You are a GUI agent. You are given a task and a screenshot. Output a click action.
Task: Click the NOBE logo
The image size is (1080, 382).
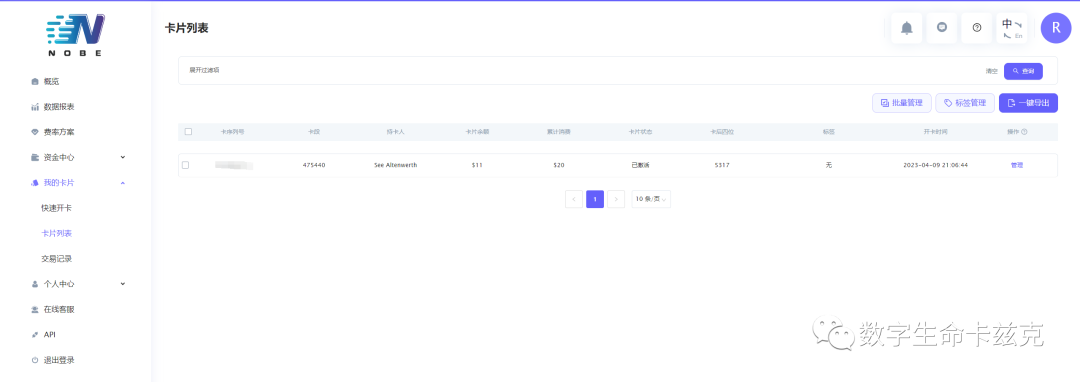pyautogui.click(x=75, y=35)
